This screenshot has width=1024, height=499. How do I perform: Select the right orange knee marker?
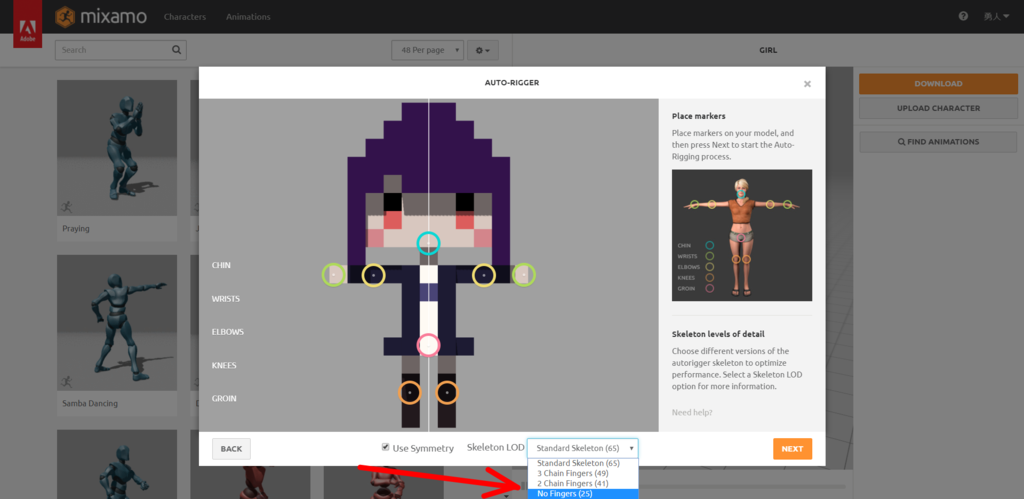(447, 393)
